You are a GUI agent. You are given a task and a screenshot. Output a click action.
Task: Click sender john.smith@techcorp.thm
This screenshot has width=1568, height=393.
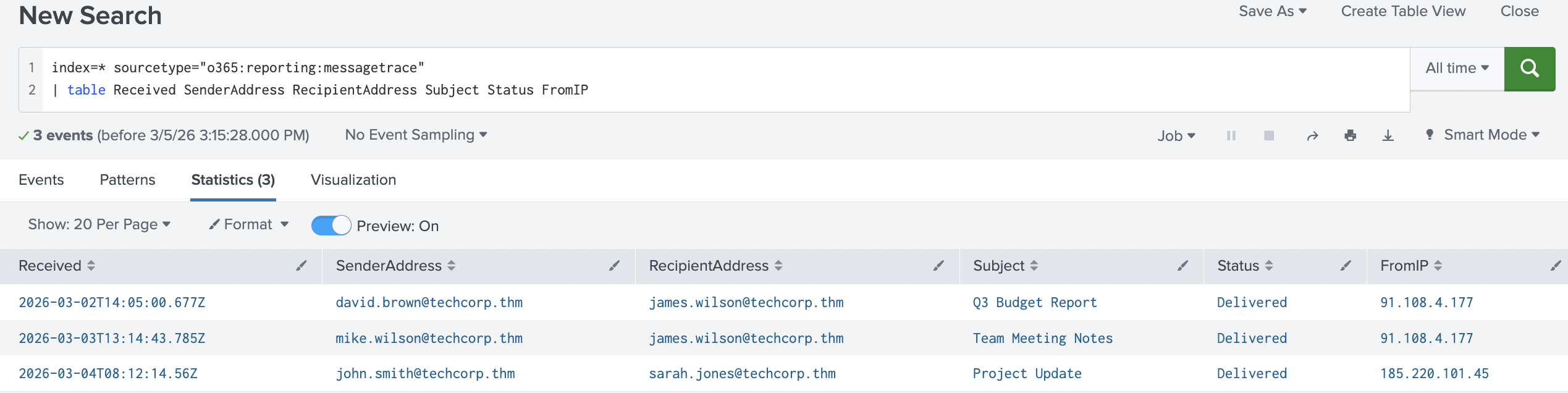pos(425,373)
